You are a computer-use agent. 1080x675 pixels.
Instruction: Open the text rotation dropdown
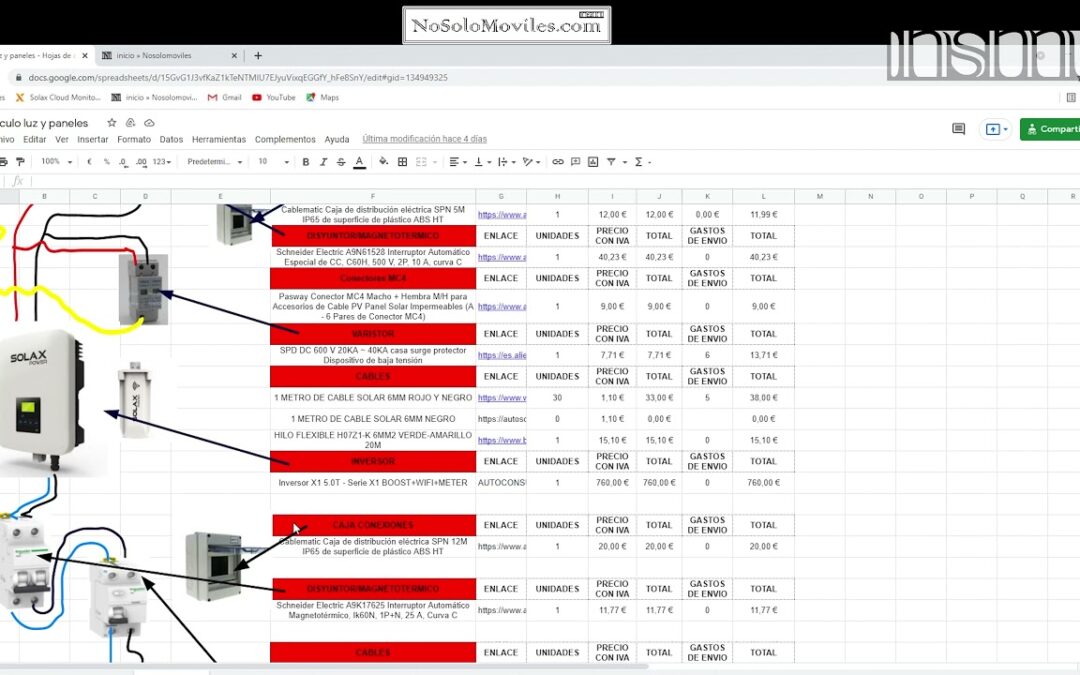tap(531, 162)
